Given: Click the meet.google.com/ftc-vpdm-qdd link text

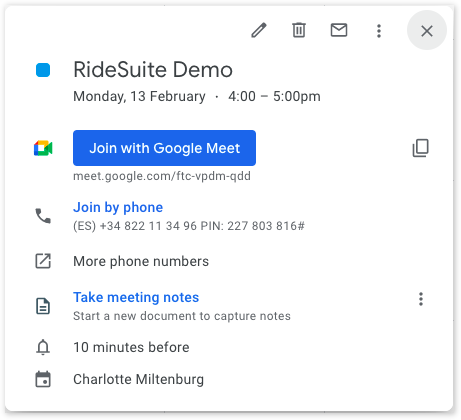Looking at the screenshot, I should [162, 176].
